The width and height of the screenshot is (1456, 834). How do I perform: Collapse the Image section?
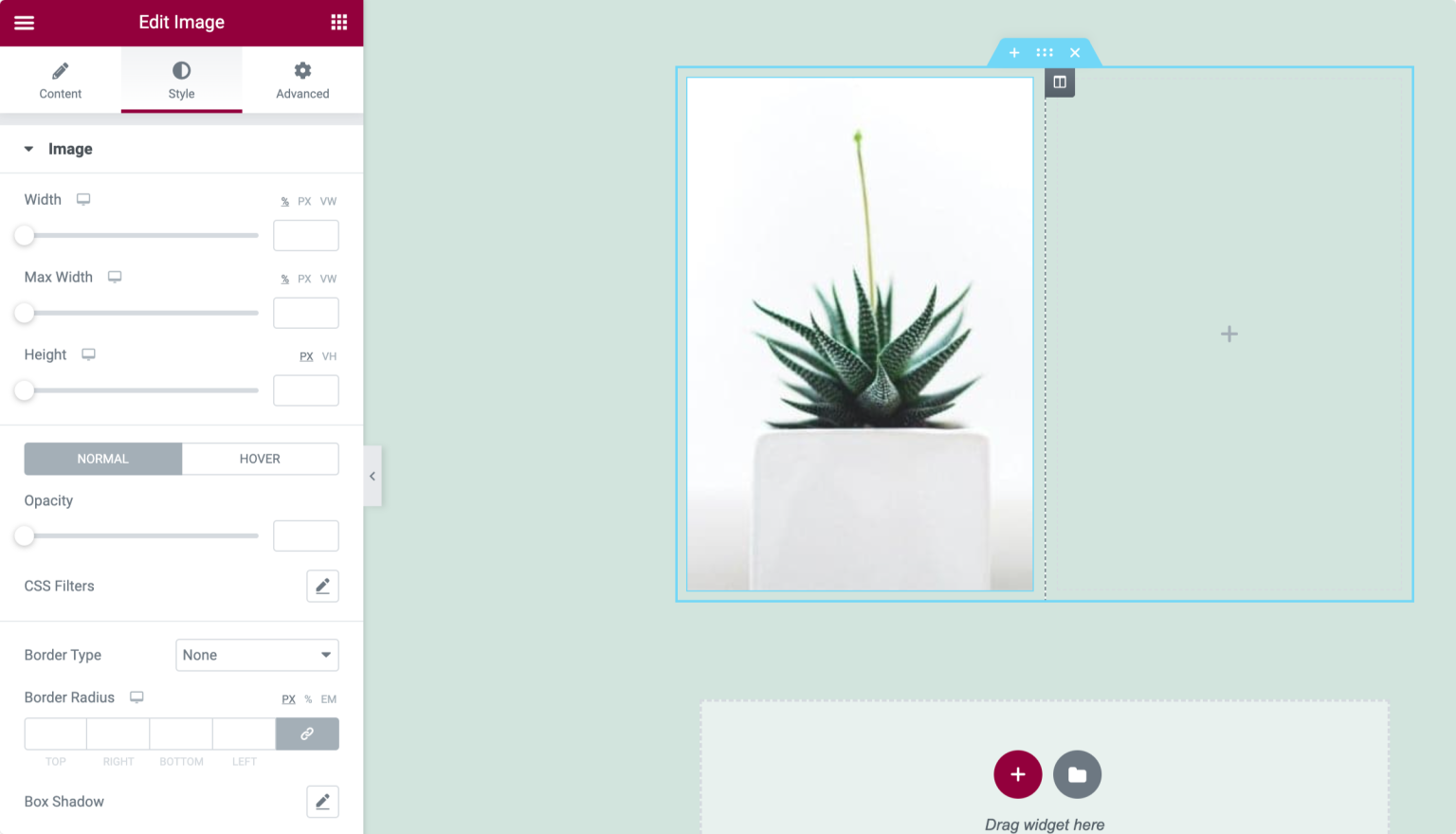[x=29, y=149]
